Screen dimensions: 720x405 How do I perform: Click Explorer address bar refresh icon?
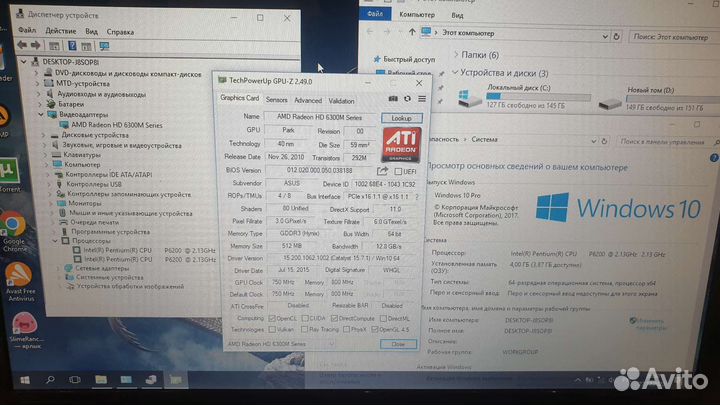(x=616, y=36)
